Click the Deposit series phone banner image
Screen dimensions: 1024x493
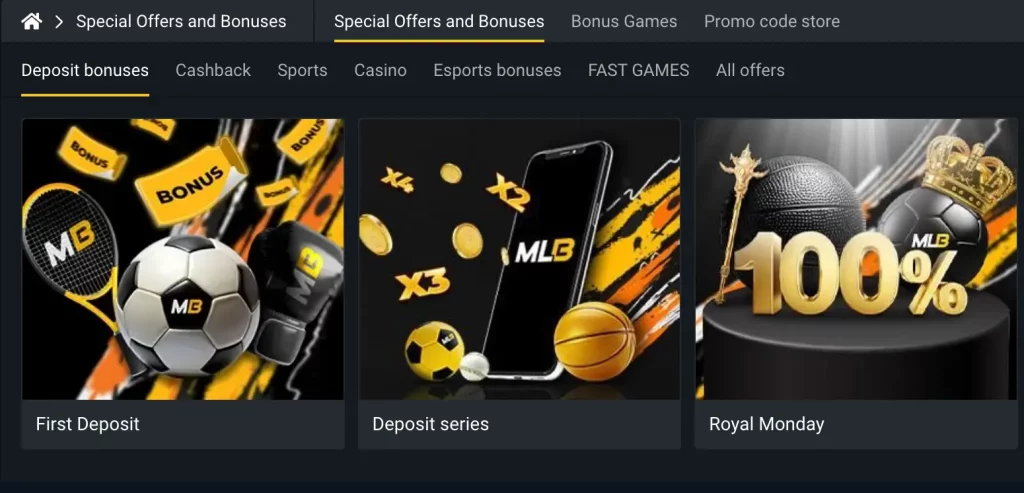point(519,259)
